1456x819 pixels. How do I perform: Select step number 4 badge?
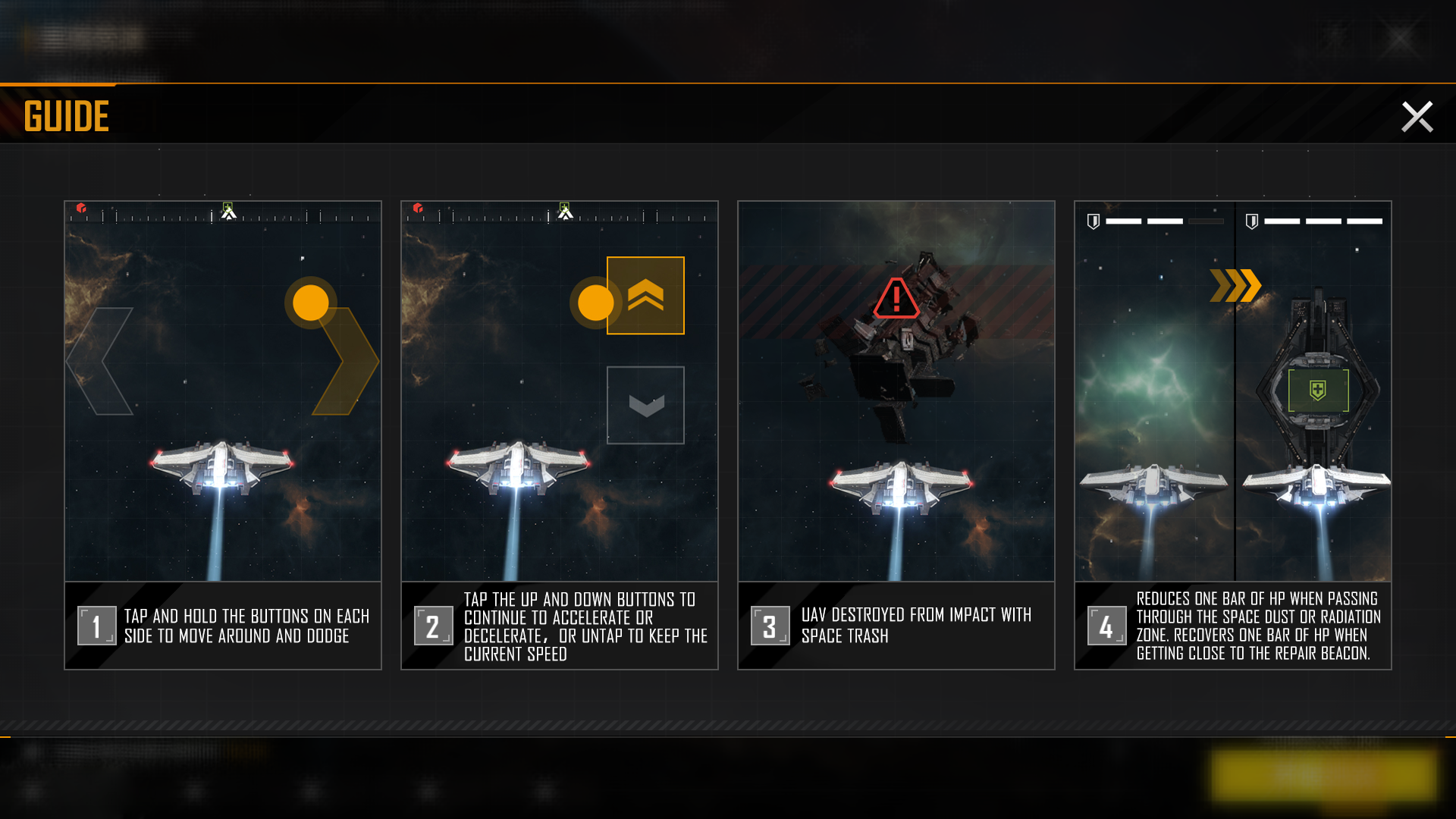click(1107, 626)
